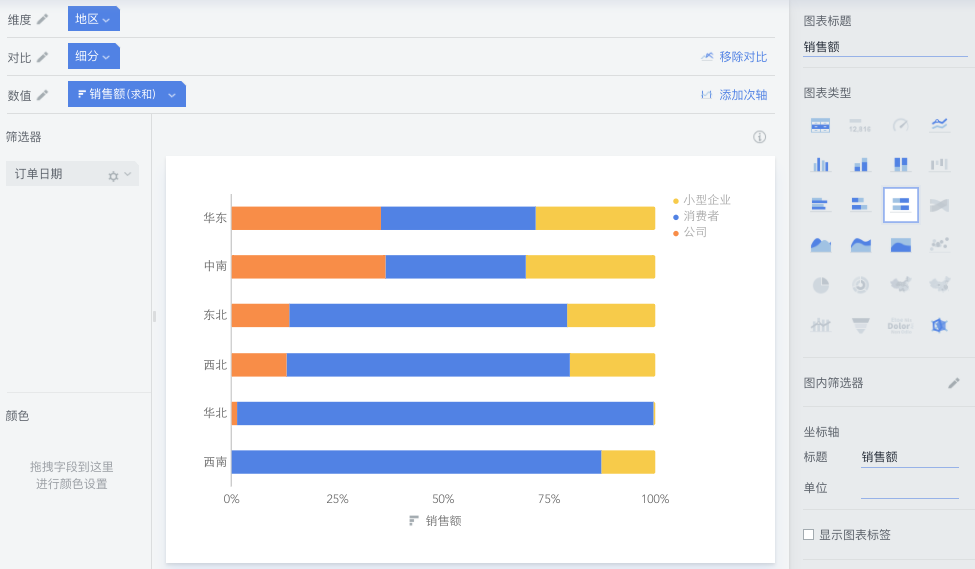Viewport: 975px width, 569px height.
Task: Expand the 订单日期 filter chevron
Action: tap(128, 174)
